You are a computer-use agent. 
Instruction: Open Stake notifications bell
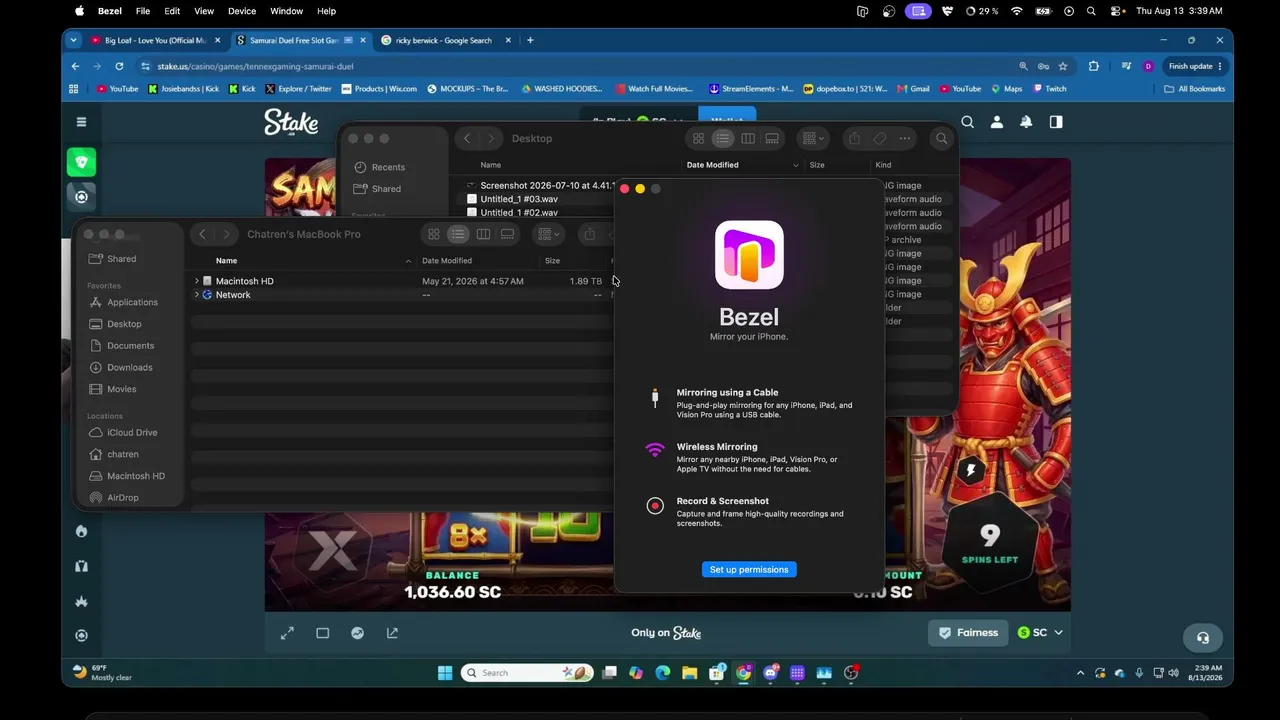[1025, 122]
